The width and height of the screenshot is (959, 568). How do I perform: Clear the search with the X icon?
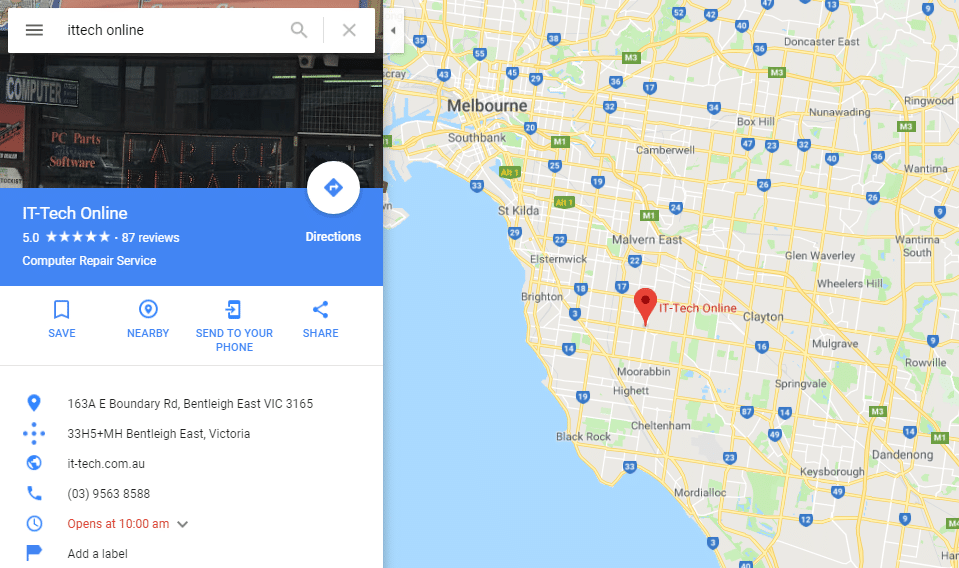349,30
